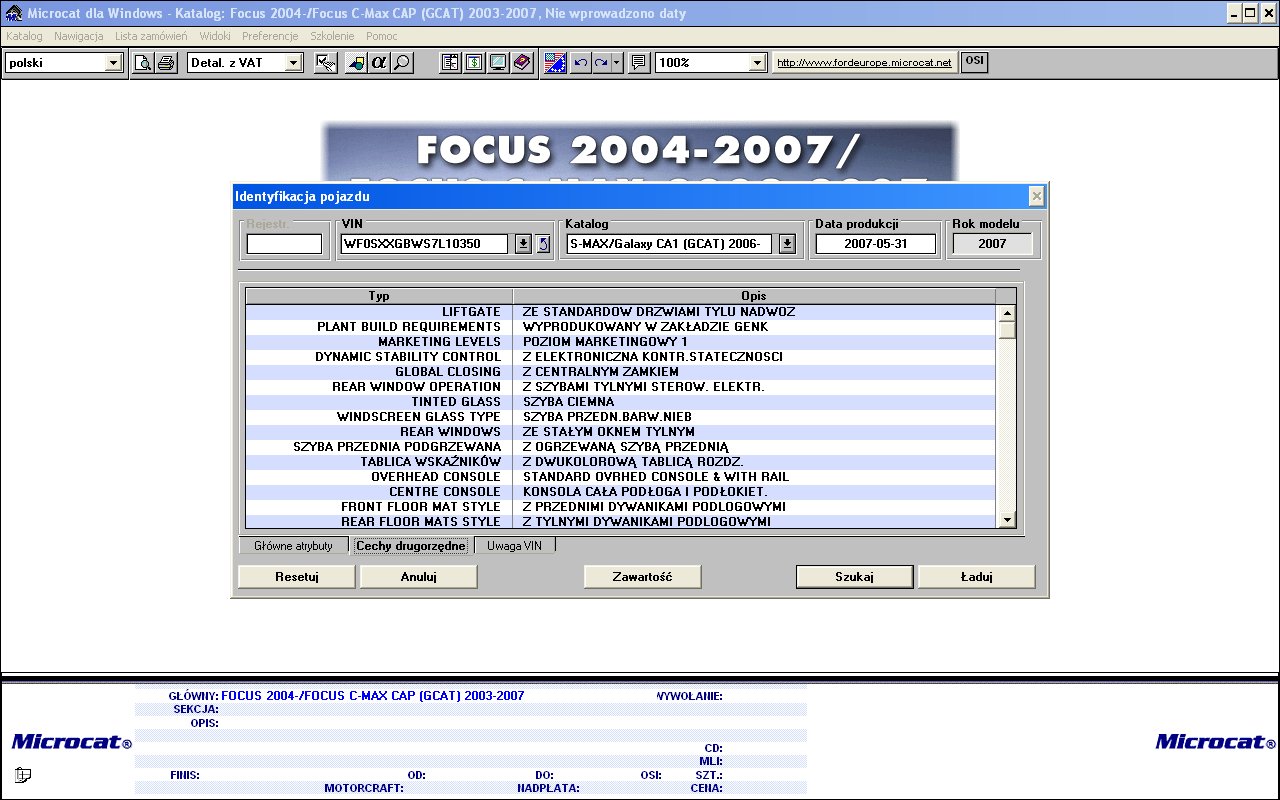
Task: Click the Rejestr. input field
Action: [285, 244]
